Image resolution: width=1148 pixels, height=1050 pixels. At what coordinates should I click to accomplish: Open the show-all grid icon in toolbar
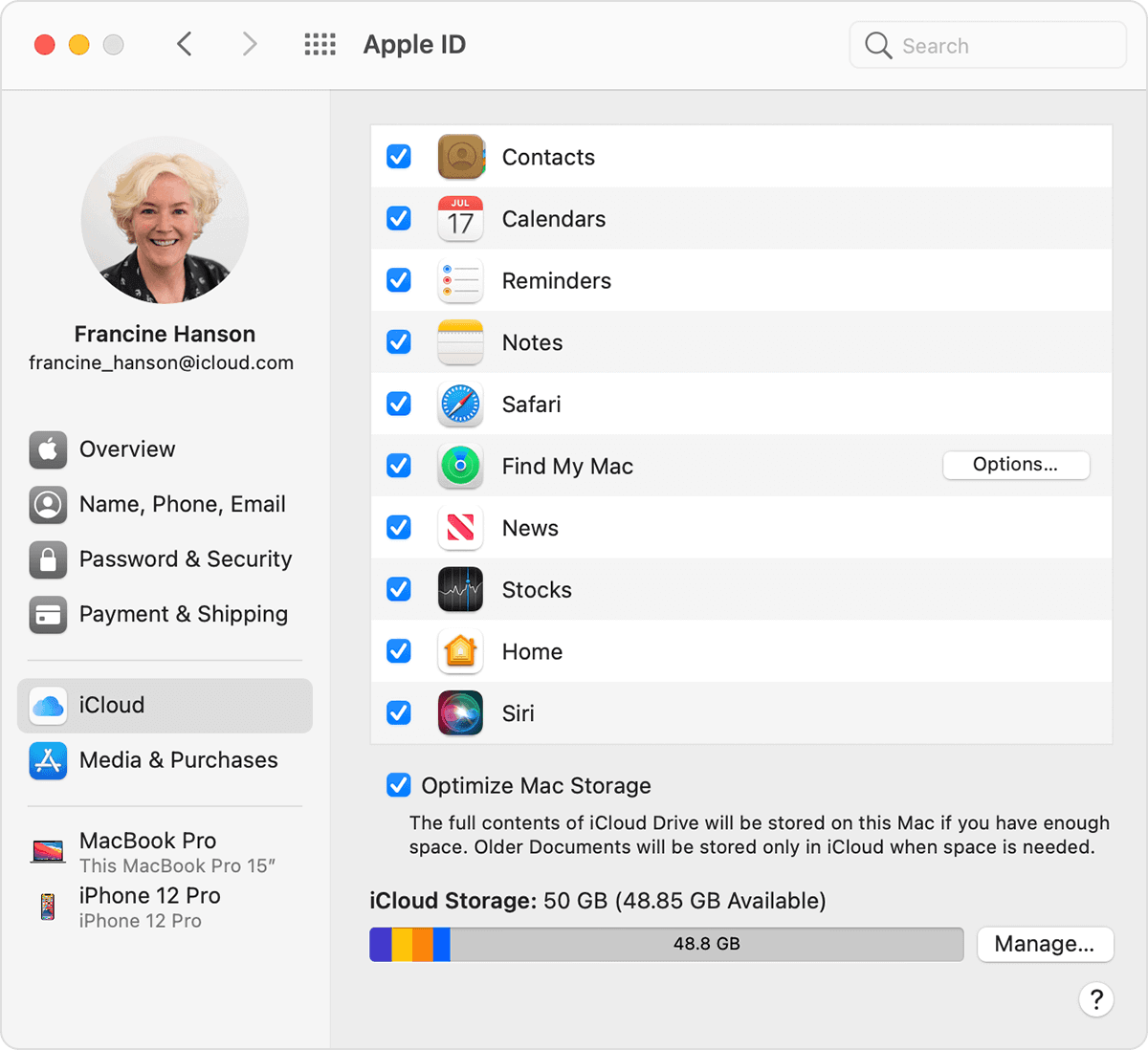320,45
